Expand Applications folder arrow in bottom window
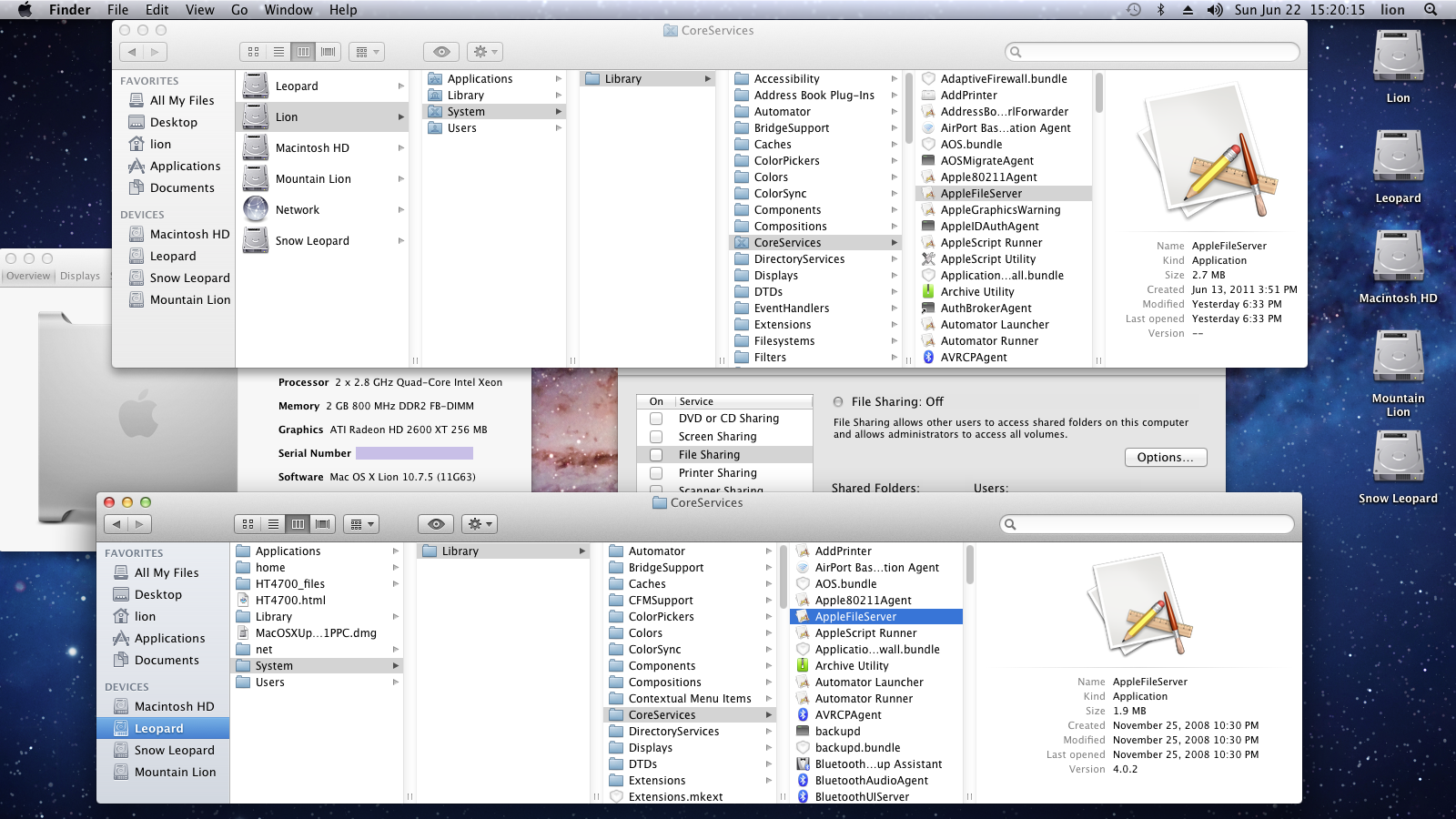Viewport: 1456px width, 819px height. tap(396, 551)
